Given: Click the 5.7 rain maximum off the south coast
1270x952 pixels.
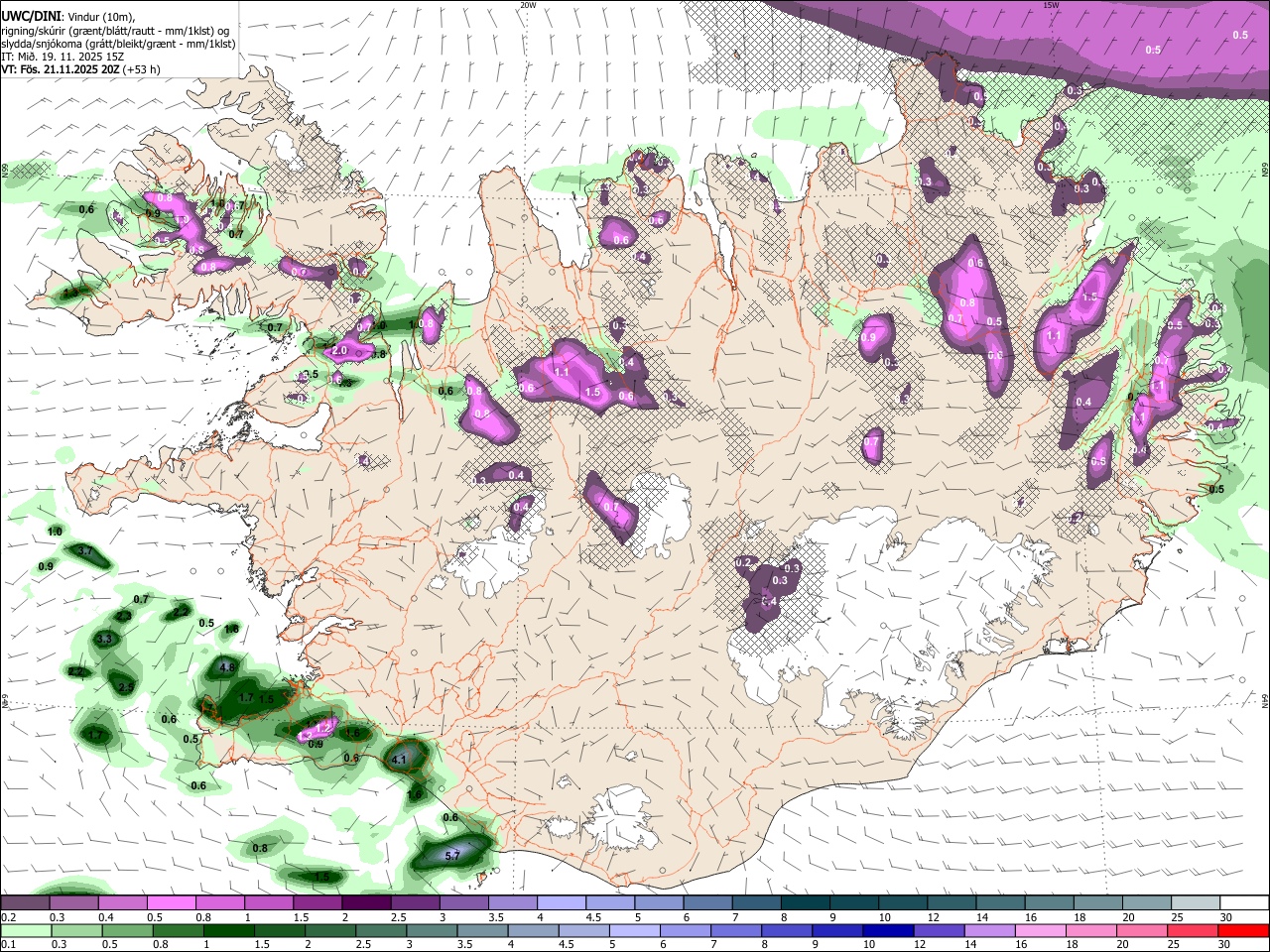Looking at the screenshot, I should [x=453, y=855].
